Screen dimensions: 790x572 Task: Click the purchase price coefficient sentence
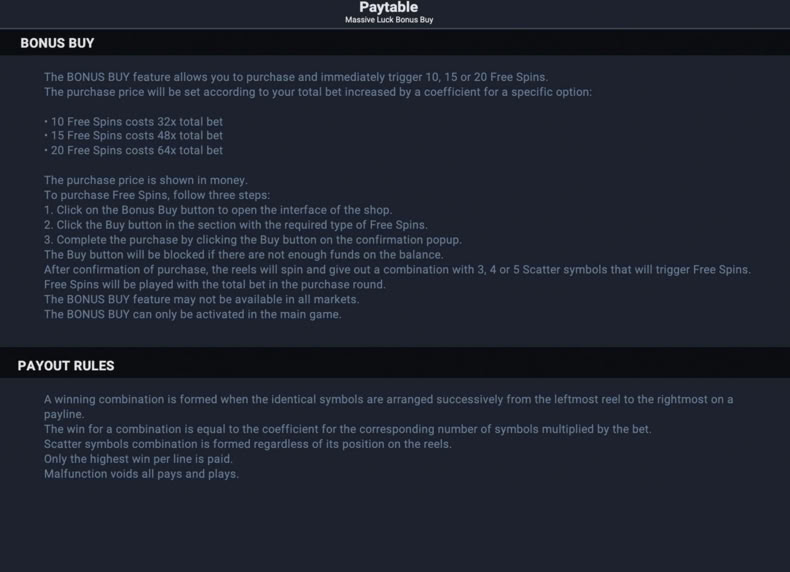coord(318,92)
